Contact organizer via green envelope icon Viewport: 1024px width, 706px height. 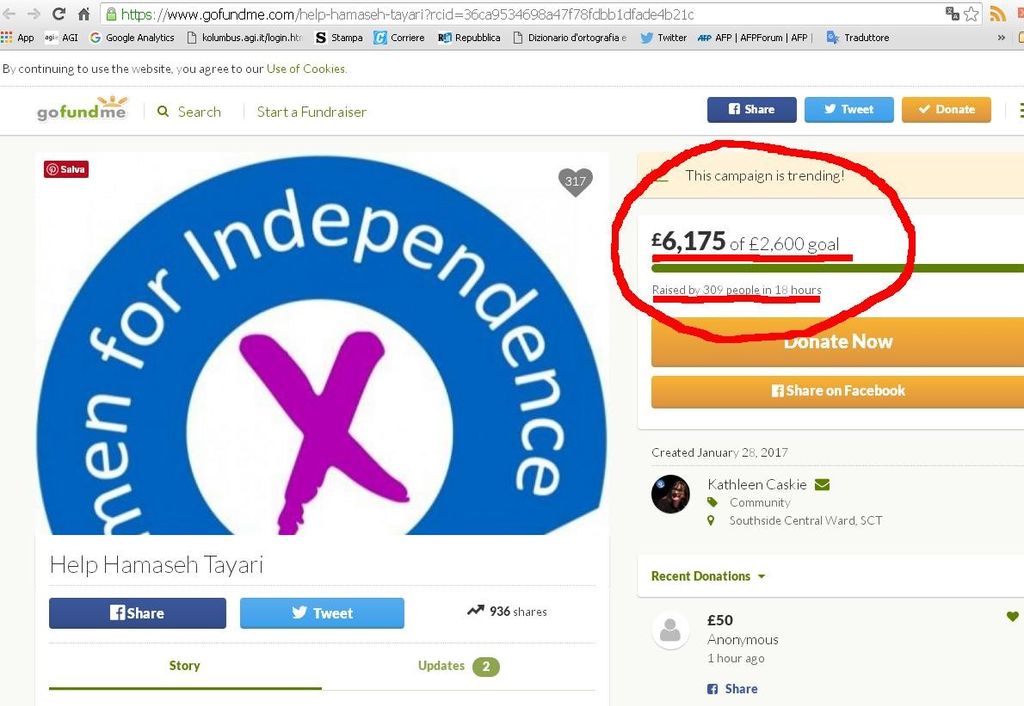822,485
